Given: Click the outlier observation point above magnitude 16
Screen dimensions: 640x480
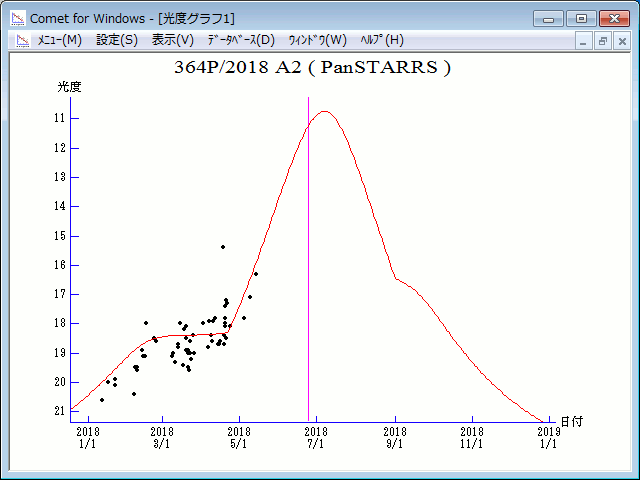Looking at the screenshot, I should 223,247.
